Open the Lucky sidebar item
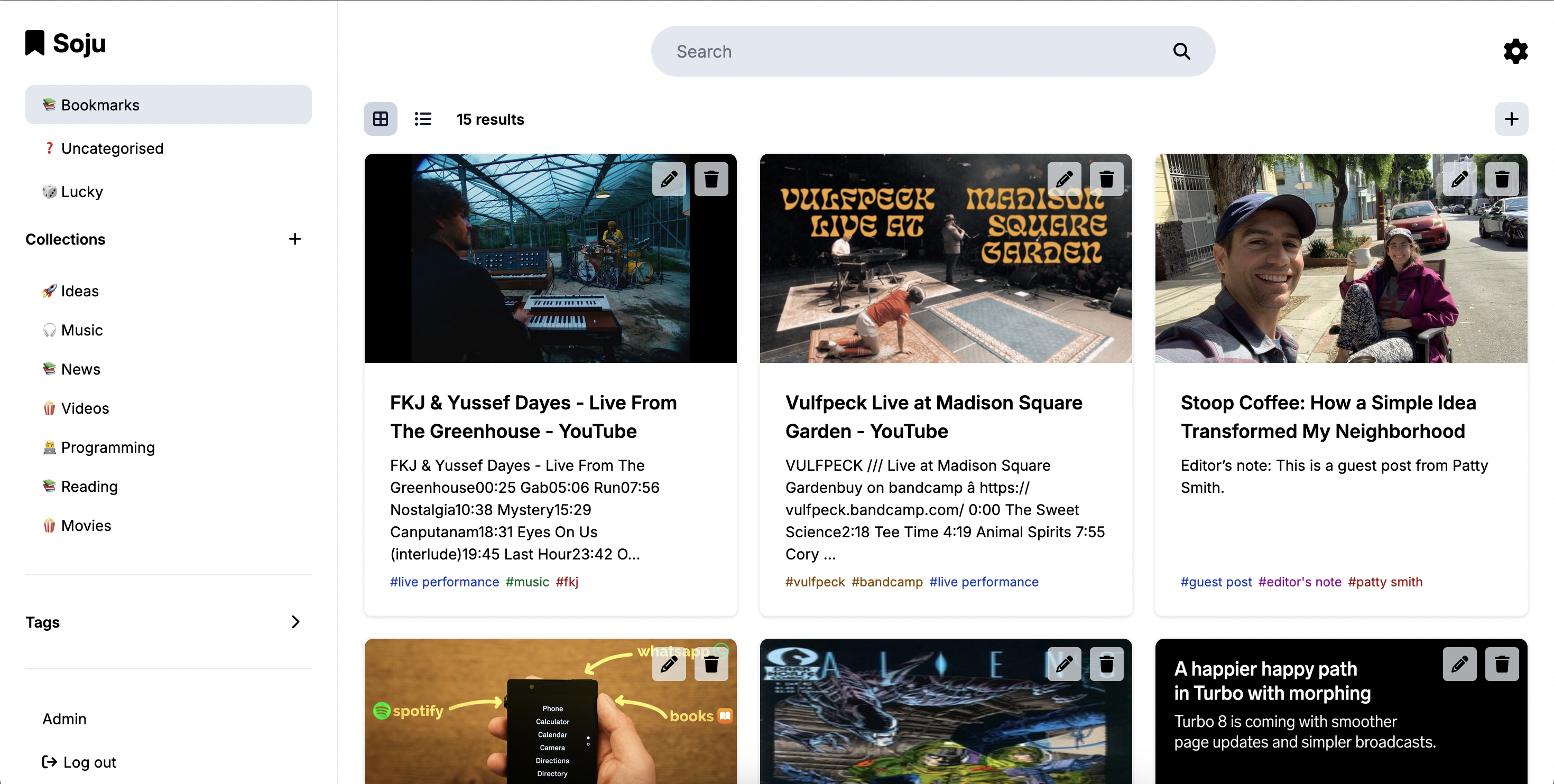Viewport: 1554px width, 784px height. pos(168,192)
